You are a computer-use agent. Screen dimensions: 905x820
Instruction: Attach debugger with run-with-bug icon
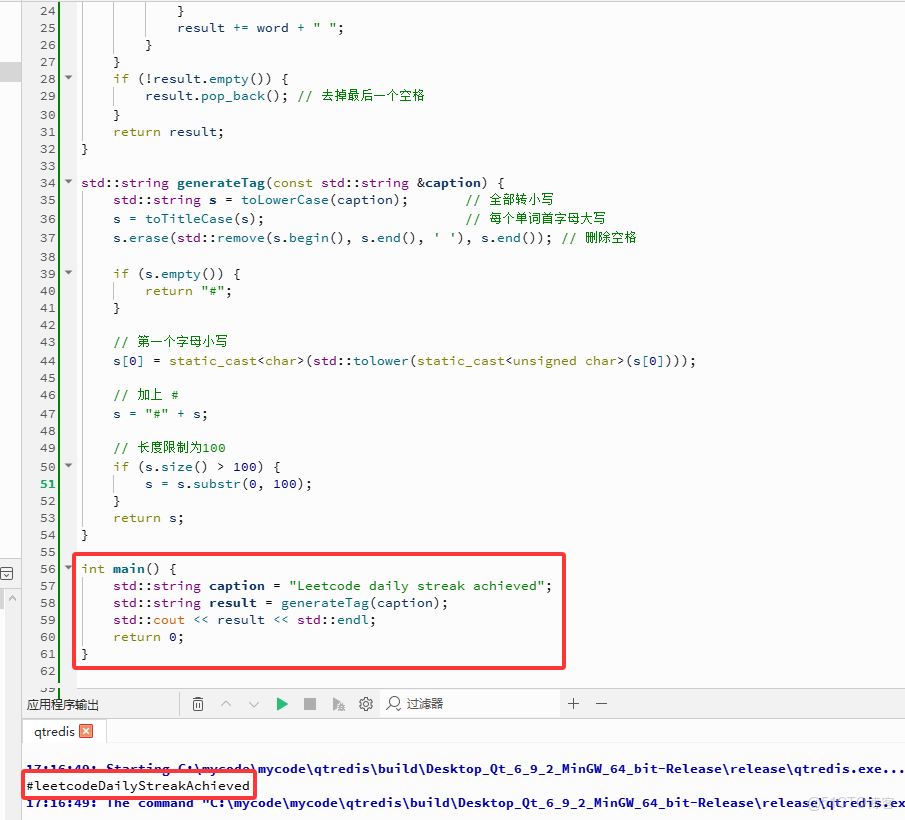338,704
